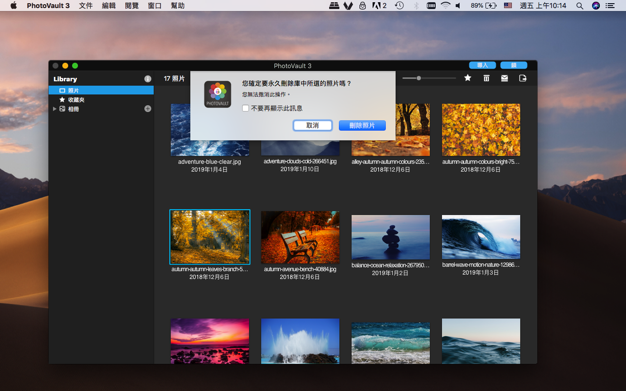Open the 幫助 menu

click(x=178, y=6)
